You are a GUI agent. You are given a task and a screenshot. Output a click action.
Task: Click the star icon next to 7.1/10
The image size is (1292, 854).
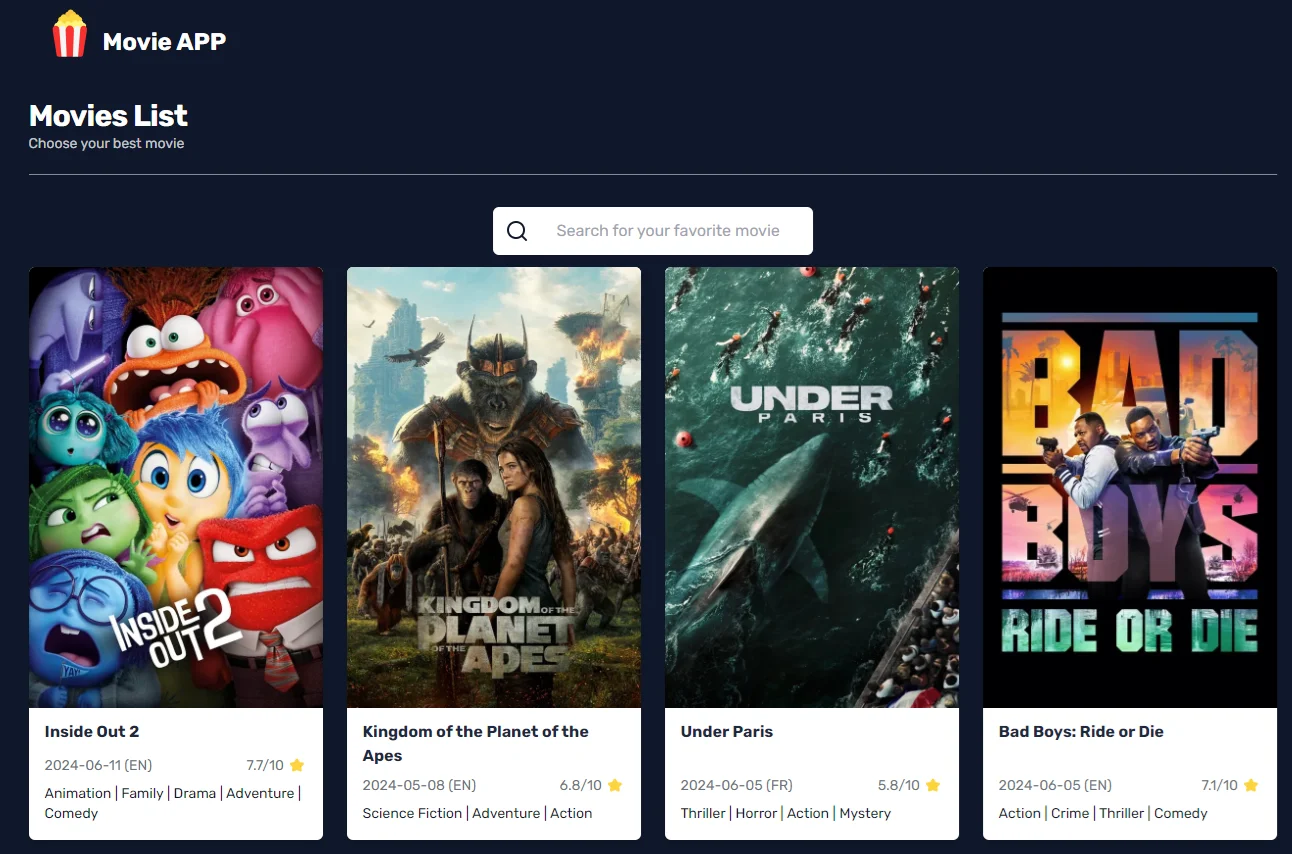[x=1251, y=785]
